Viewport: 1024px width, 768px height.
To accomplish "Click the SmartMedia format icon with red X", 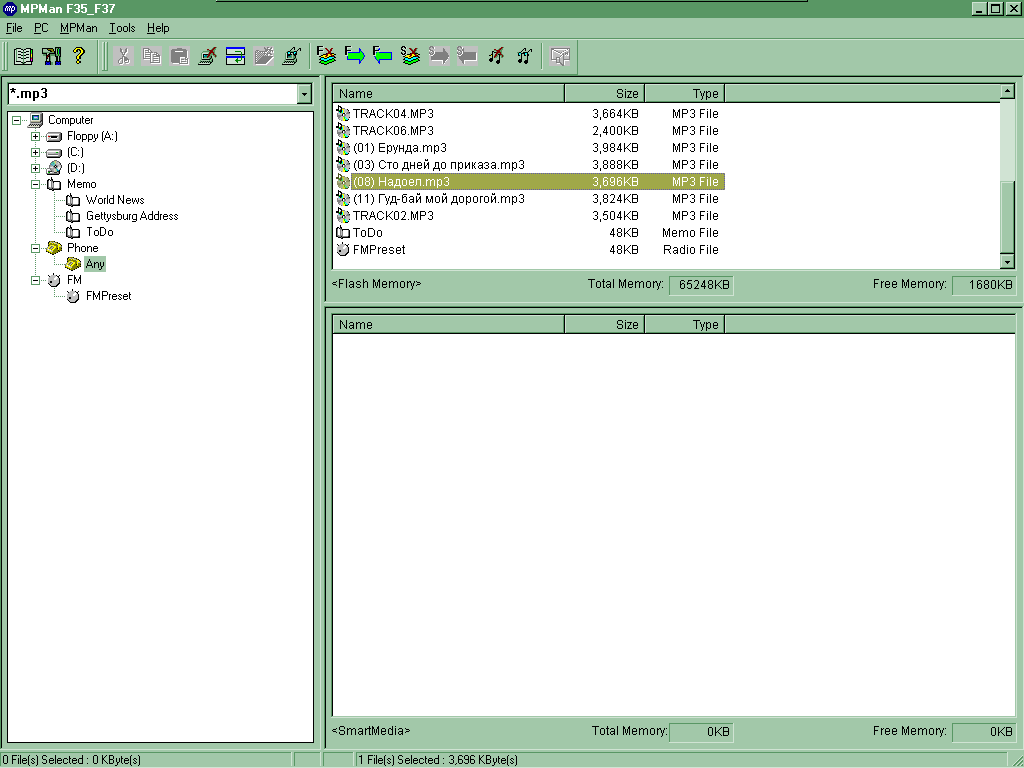I will pyautogui.click(x=410, y=56).
